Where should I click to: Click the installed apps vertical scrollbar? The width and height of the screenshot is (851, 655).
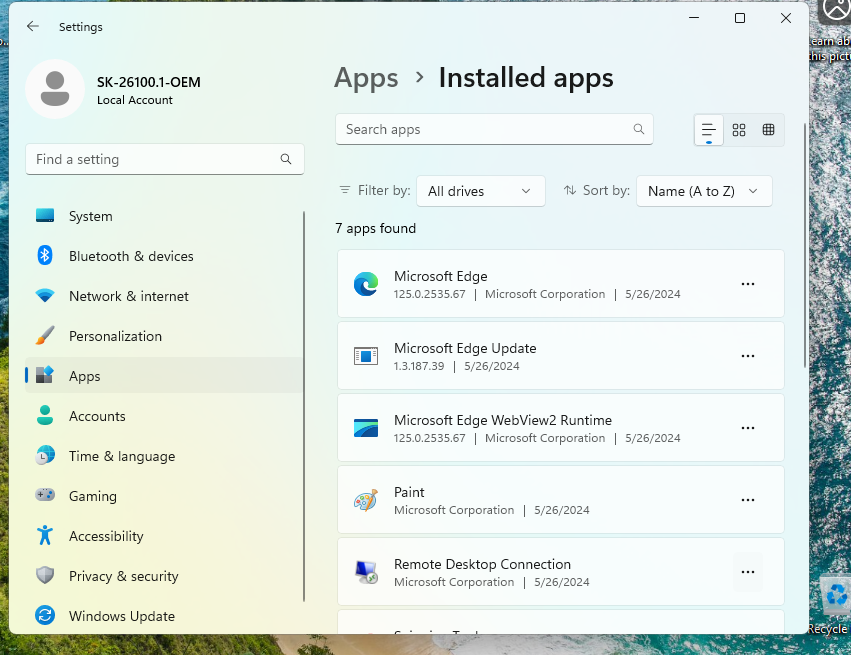(805, 245)
